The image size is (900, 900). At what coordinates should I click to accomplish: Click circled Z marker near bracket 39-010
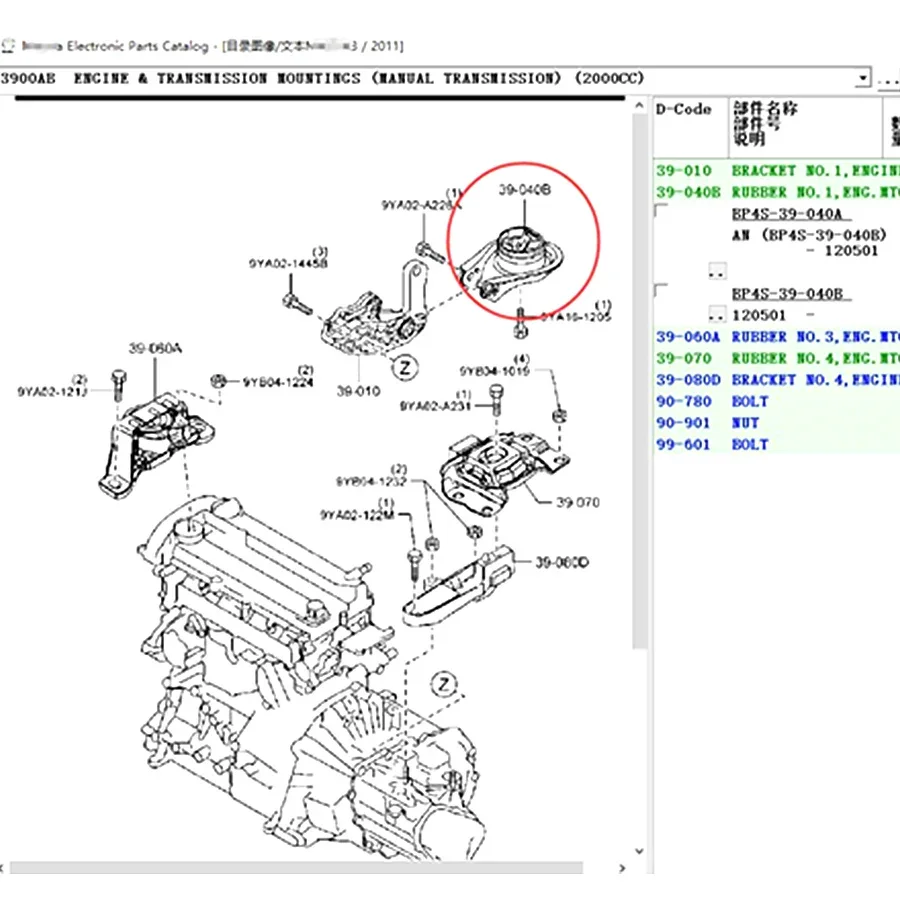pos(405,367)
